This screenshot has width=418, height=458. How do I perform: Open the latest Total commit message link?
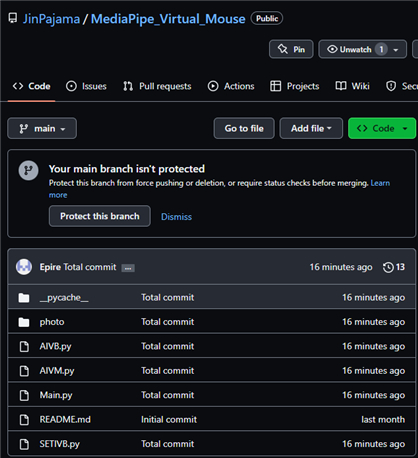coord(90,267)
